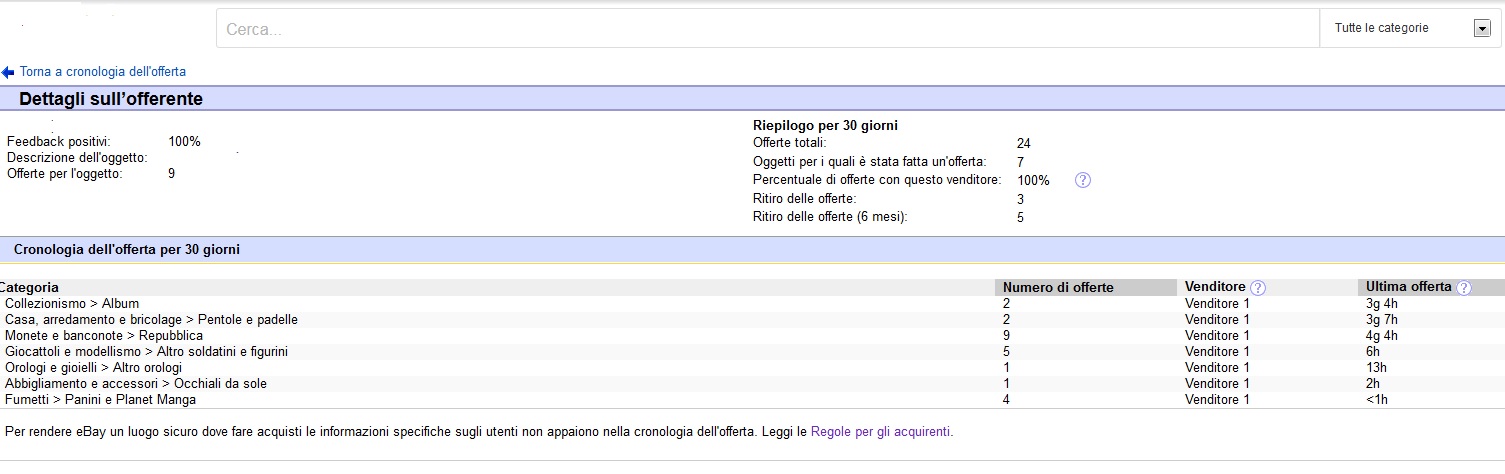Open the help icon next to Venditore header
This screenshot has width=1505, height=474.
coord(1258,288)
